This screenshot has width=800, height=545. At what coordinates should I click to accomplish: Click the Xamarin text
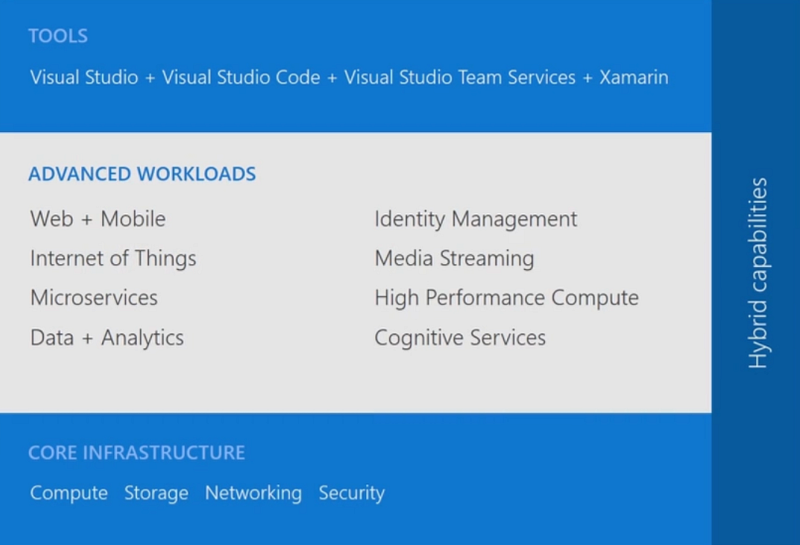point(634,77)
